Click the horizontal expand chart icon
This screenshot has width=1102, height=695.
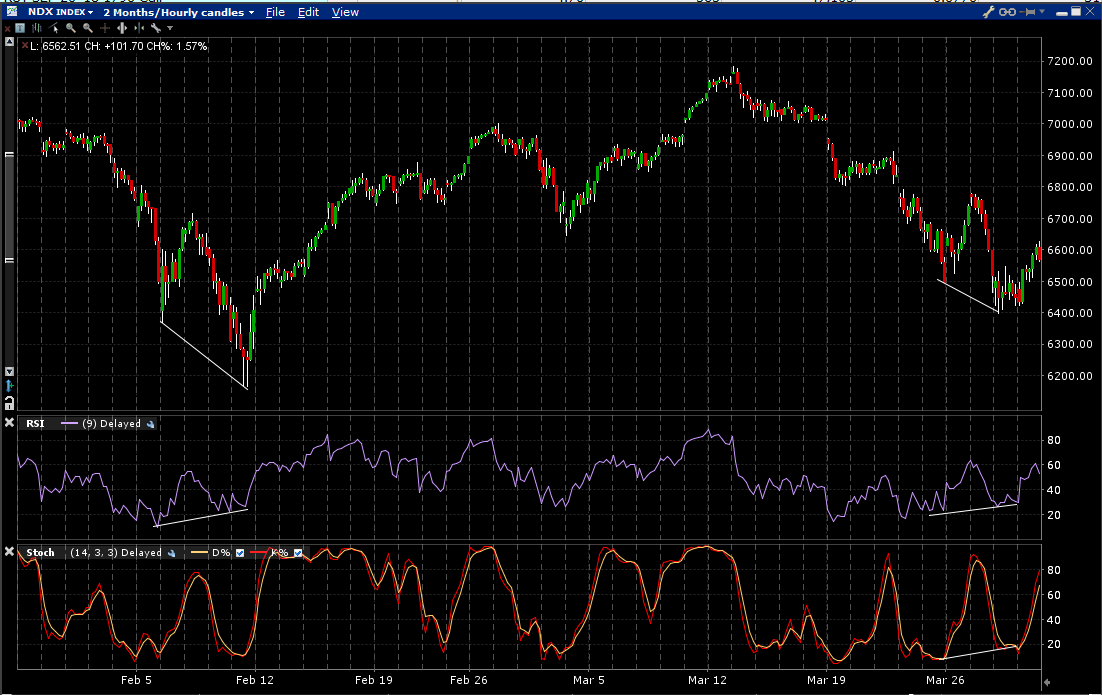coord(122,28)
